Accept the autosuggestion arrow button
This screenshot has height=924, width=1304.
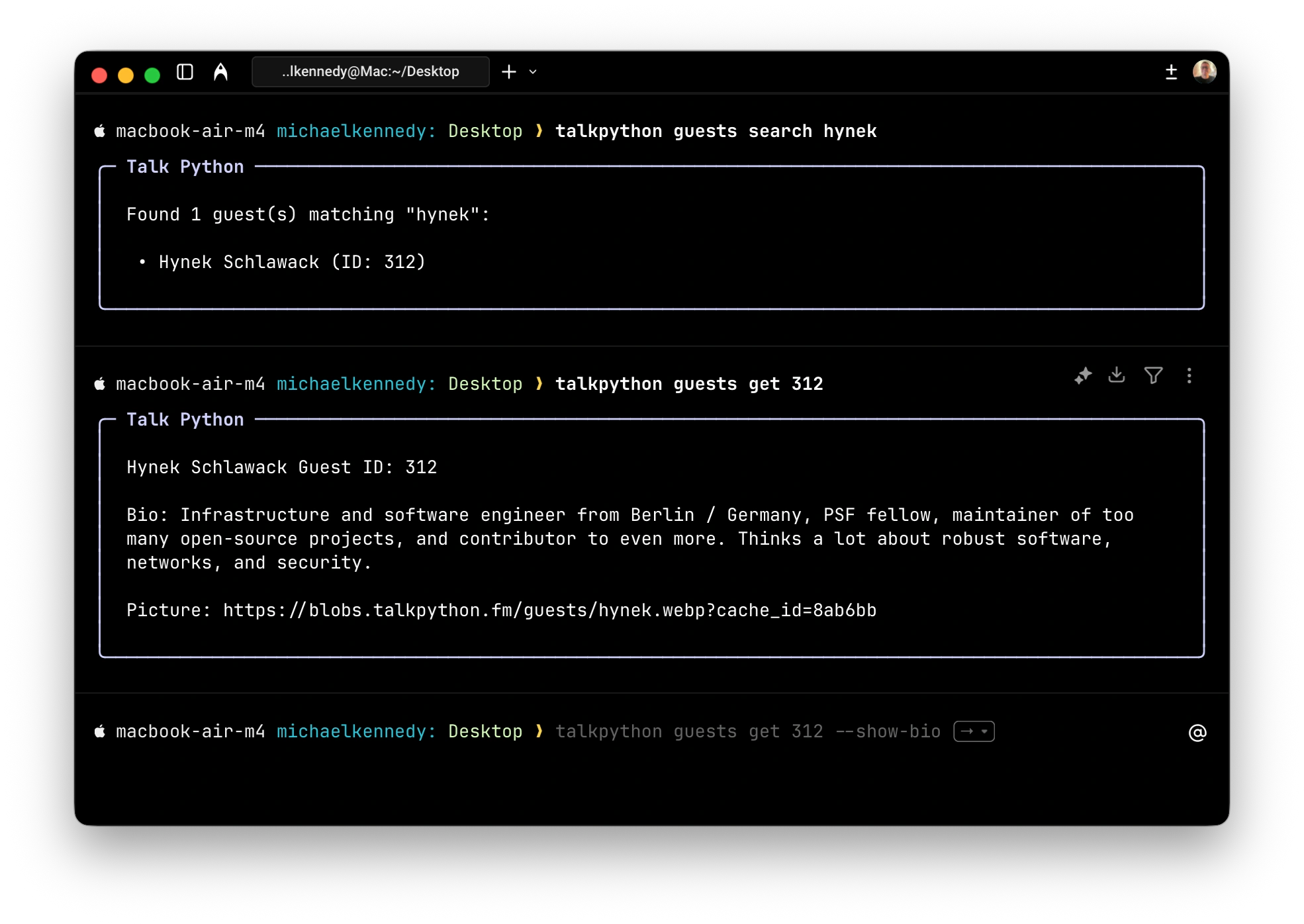tap(967, 731)
